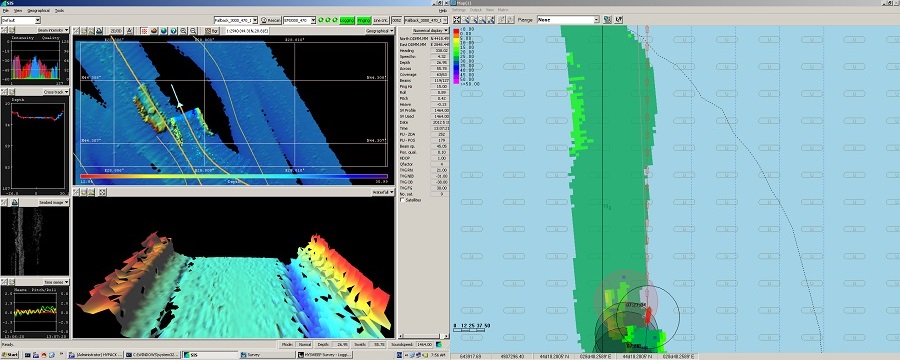This screenshot has height=360, width=900.
Task: Expand the Seabed image view selector
Action: [x=53, y=202]
